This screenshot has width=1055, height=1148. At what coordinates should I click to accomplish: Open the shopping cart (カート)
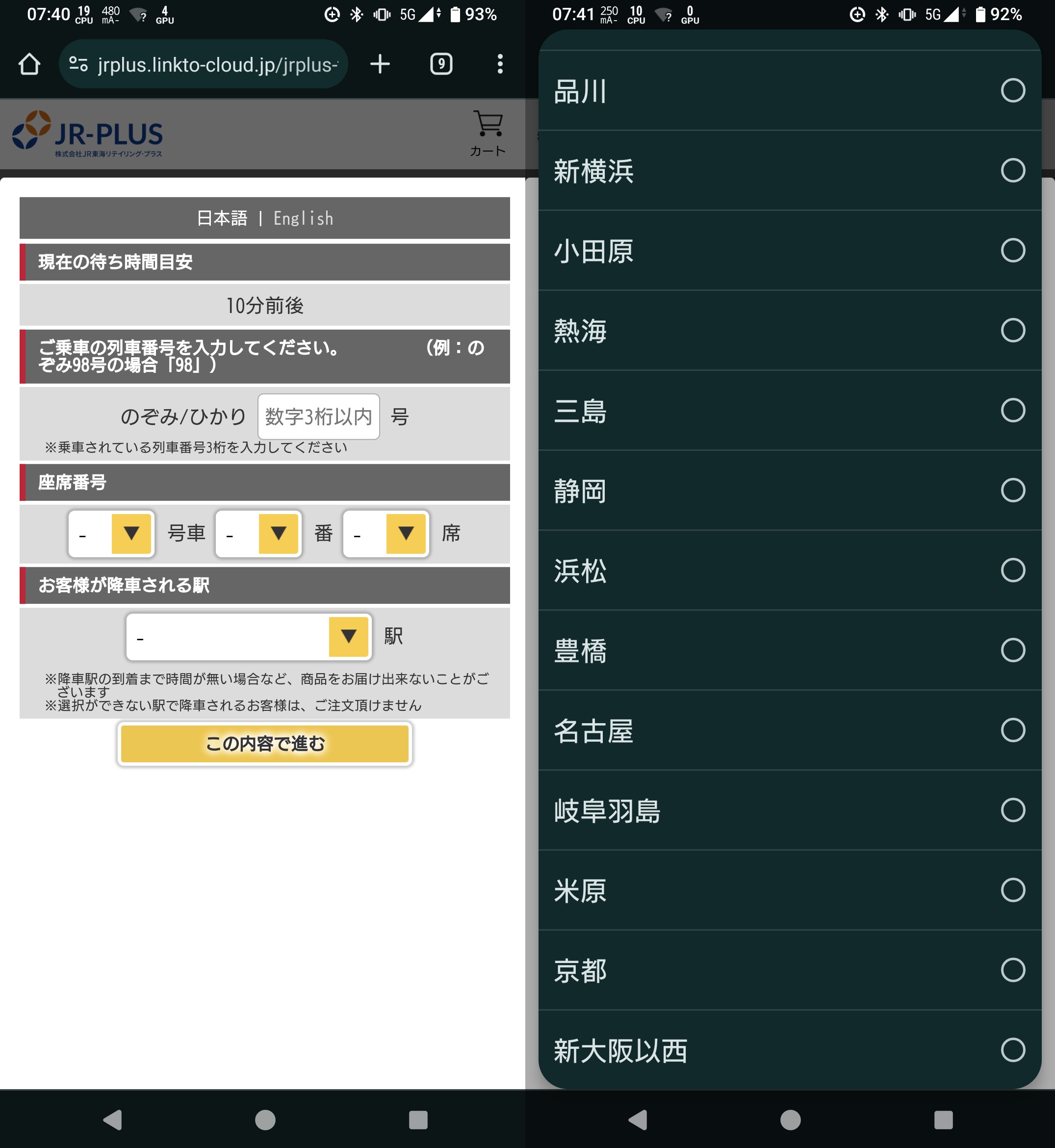click(487, 130)
